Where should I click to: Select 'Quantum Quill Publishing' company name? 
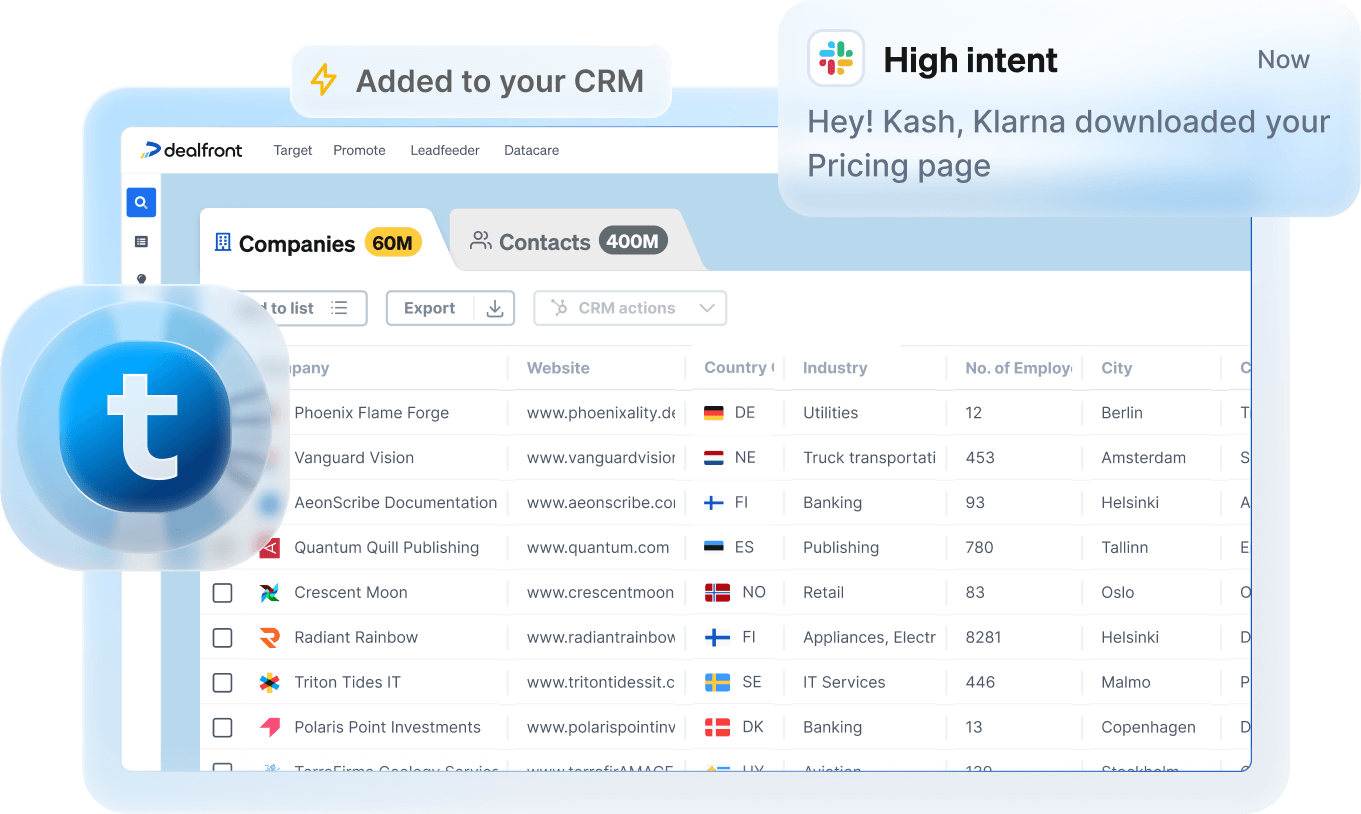click(386, 548)
